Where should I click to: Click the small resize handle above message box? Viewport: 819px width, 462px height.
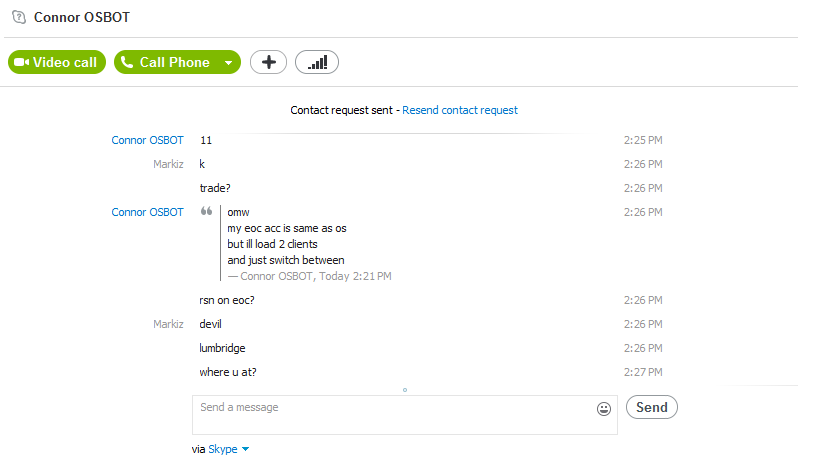pyautogui.click(x=405, y=390)
